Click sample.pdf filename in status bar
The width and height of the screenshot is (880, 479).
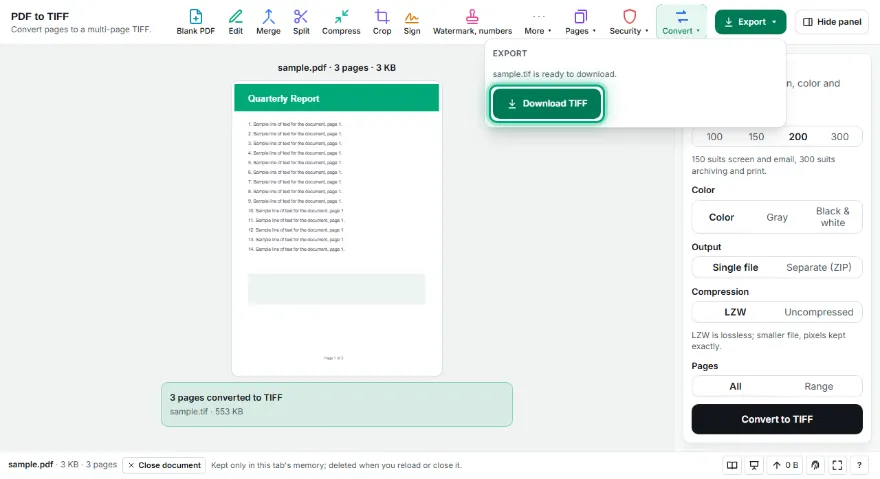[x=30, y=464]
